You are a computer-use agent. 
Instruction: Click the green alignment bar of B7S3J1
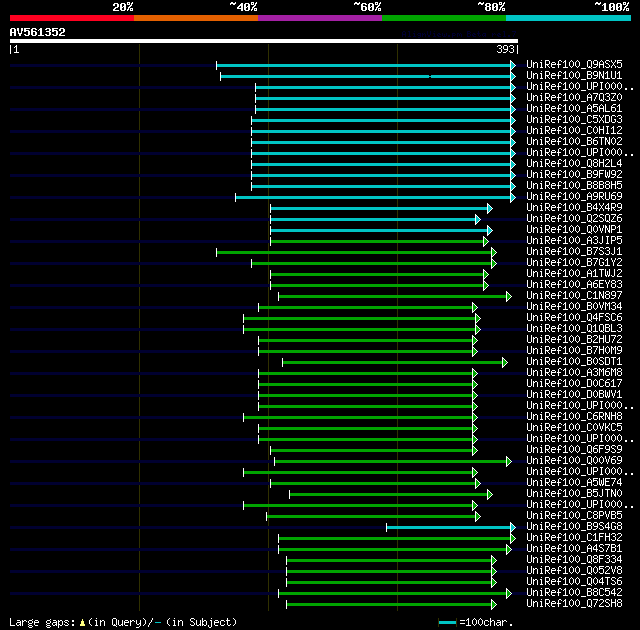(x=354, y=253)
